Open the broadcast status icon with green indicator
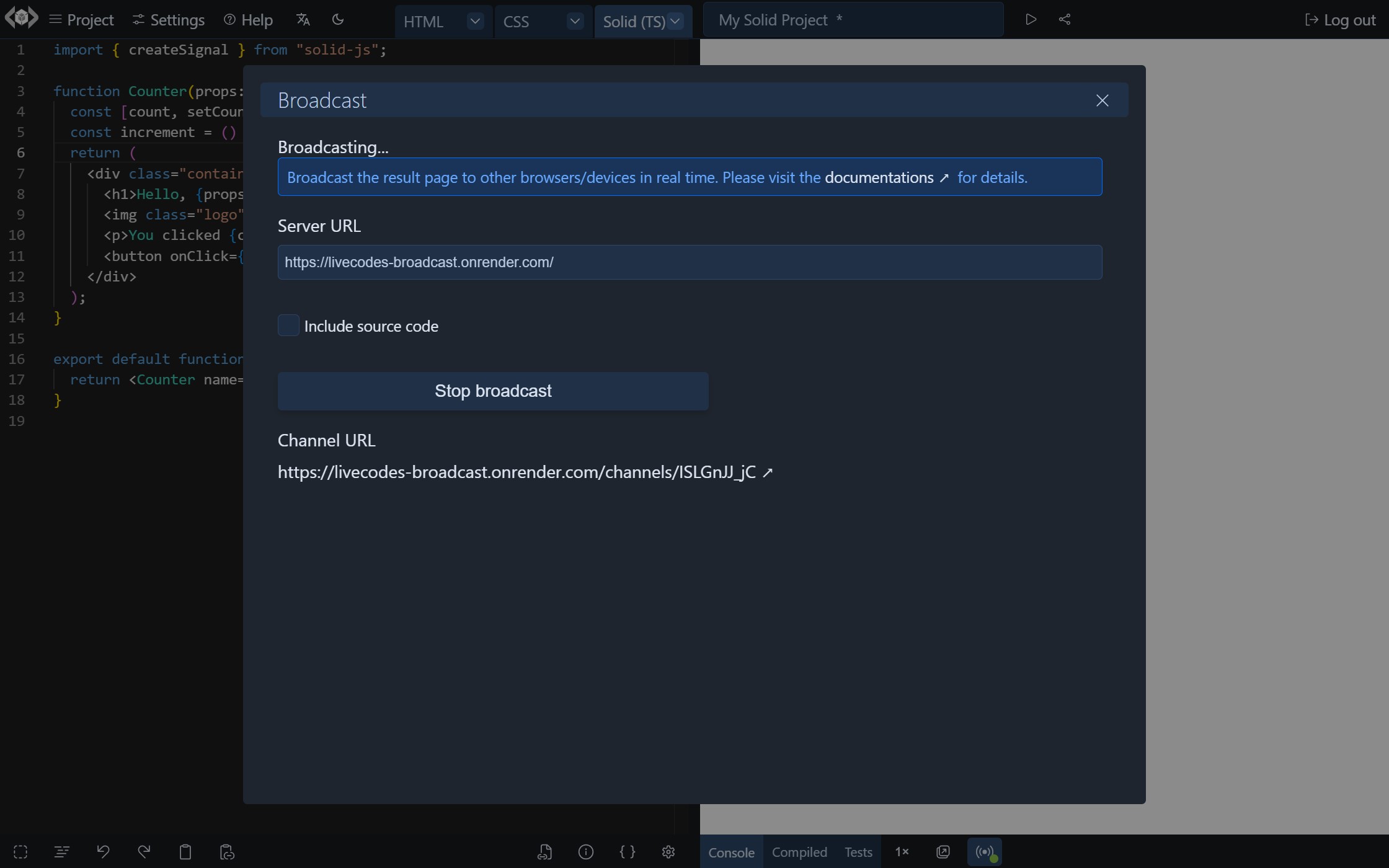1389x868 pixels. pos(985,852)
